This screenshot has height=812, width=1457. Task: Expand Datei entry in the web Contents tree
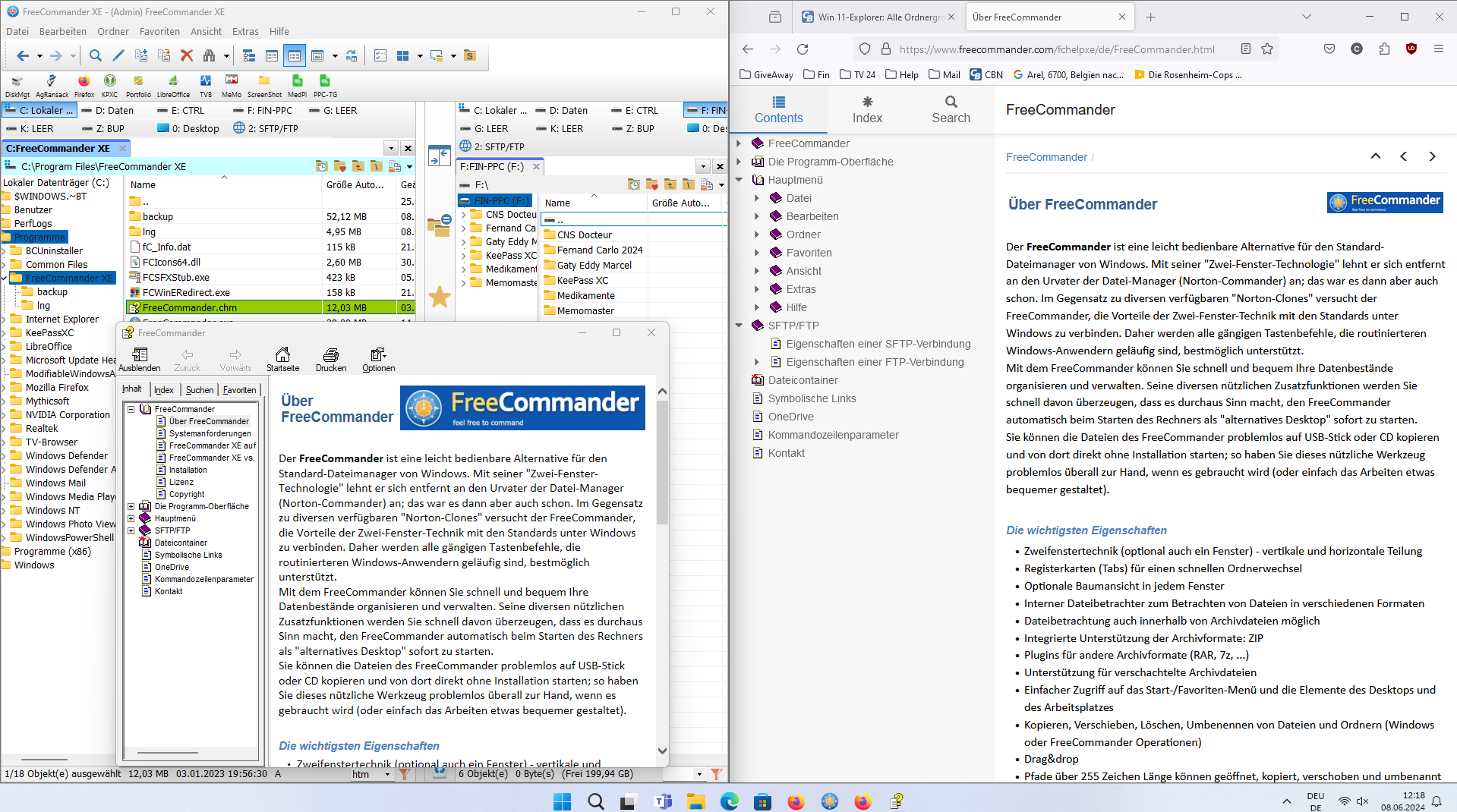[x=757, y=198]
